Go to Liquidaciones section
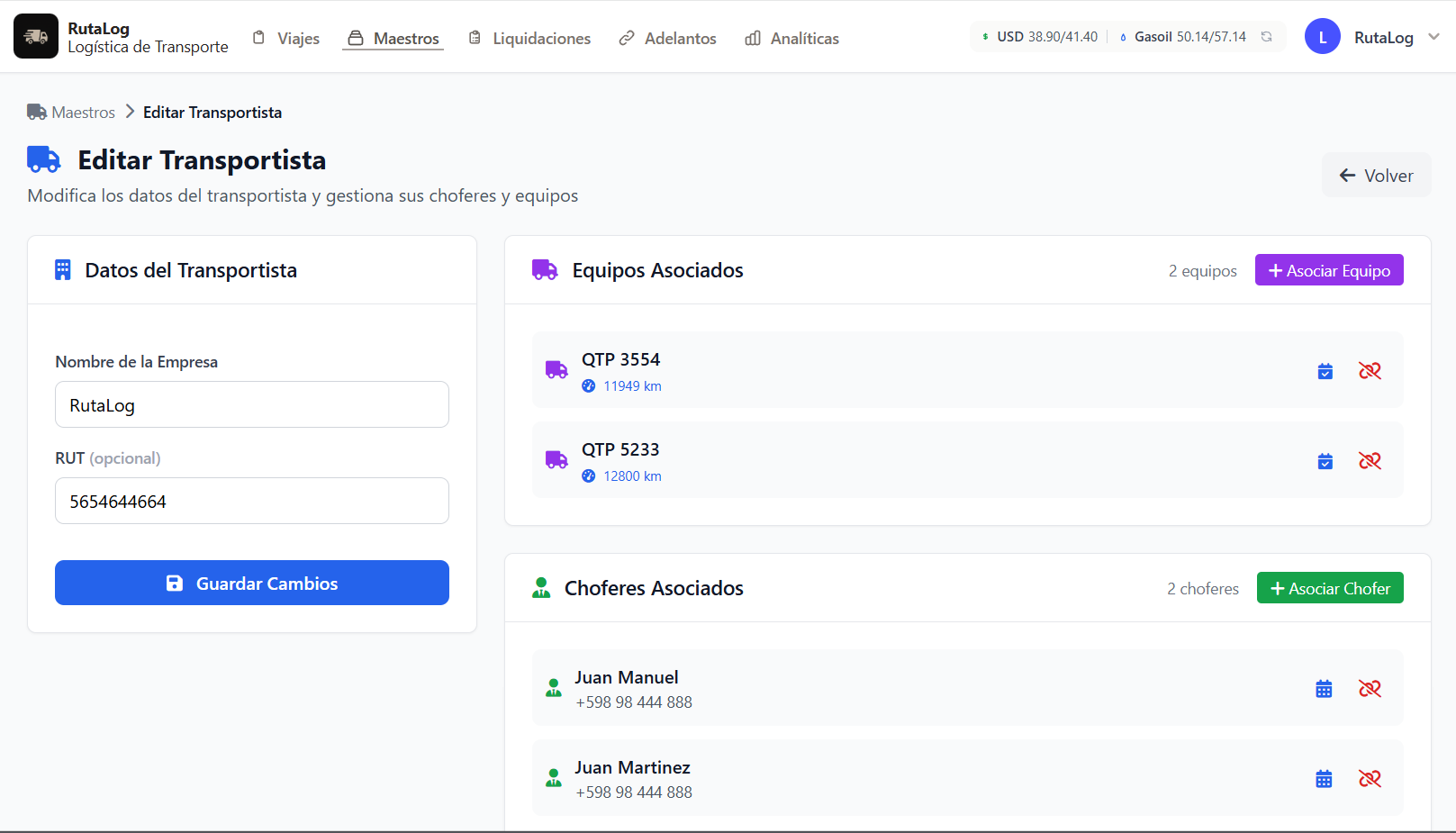The height and width of the screenshot is (833, 1456). [x=529, y=38]
